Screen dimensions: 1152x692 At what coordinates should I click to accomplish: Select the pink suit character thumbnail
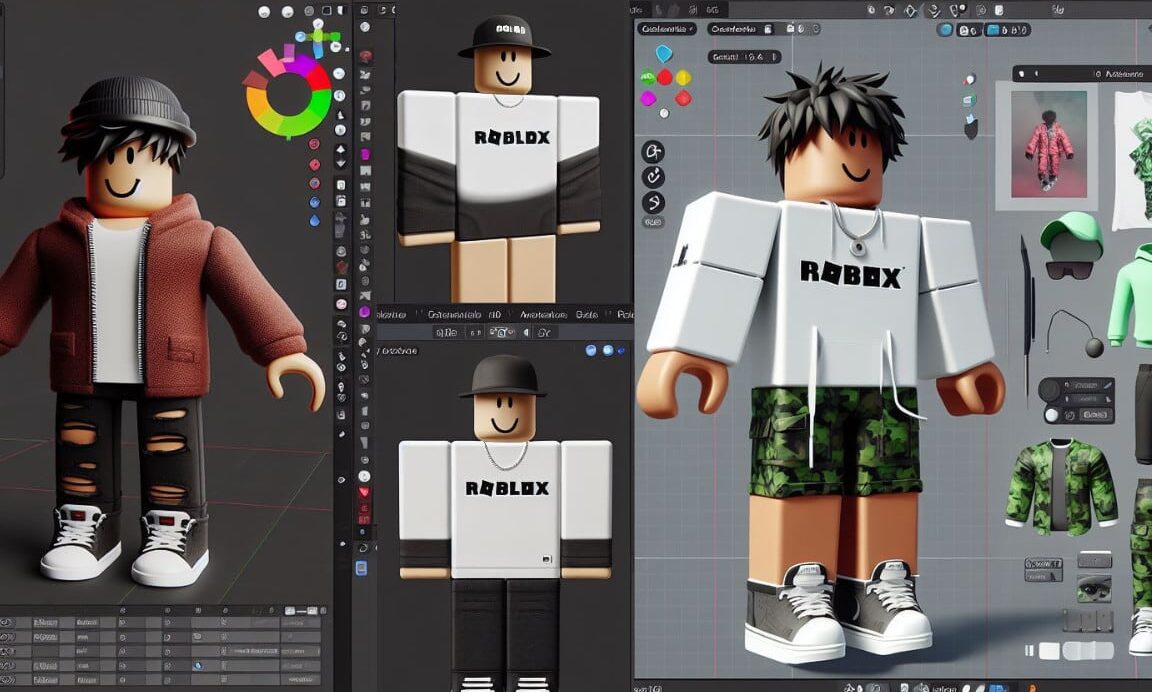pyautogui.click(x=1048, y=145)
